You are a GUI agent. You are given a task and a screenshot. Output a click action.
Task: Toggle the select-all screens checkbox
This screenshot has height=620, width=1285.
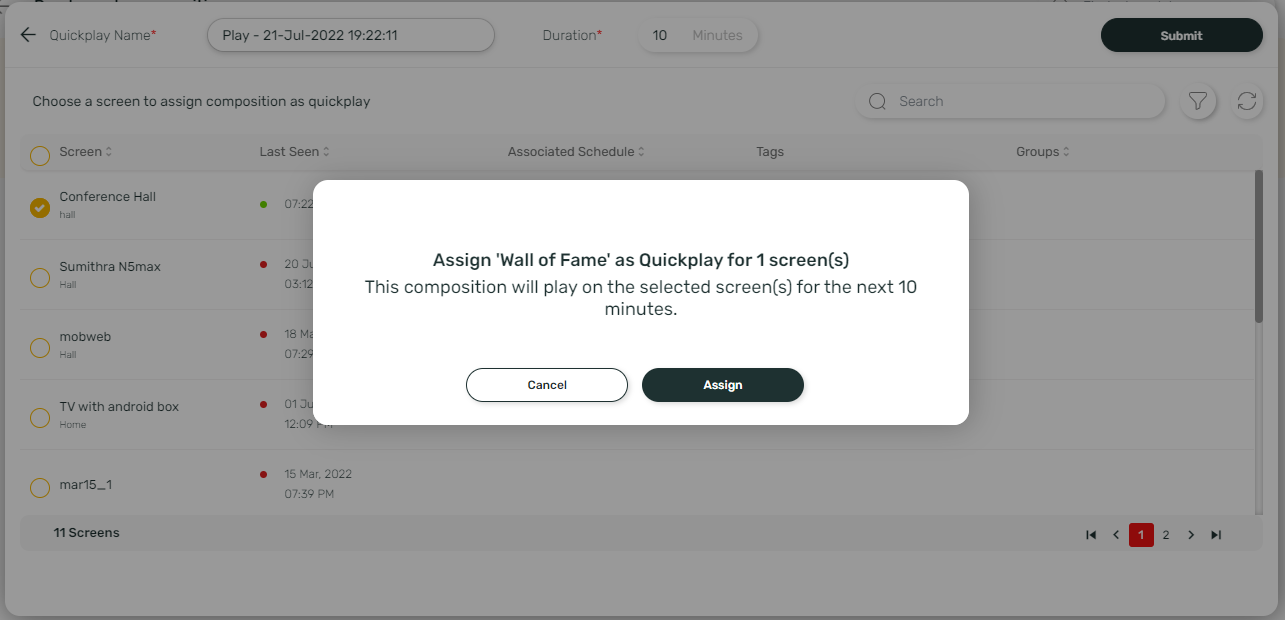[x=40, y=156]
